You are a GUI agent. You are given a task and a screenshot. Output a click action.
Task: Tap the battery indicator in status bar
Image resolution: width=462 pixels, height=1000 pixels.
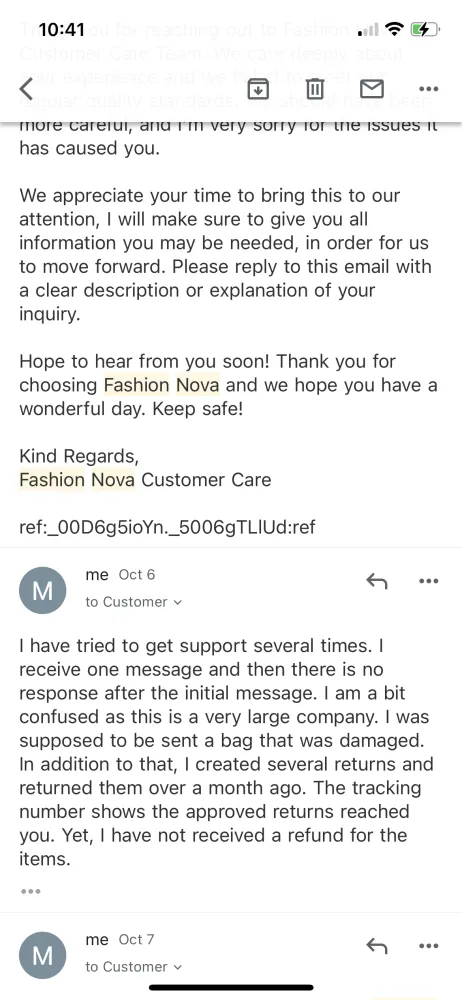click(424, 29)
